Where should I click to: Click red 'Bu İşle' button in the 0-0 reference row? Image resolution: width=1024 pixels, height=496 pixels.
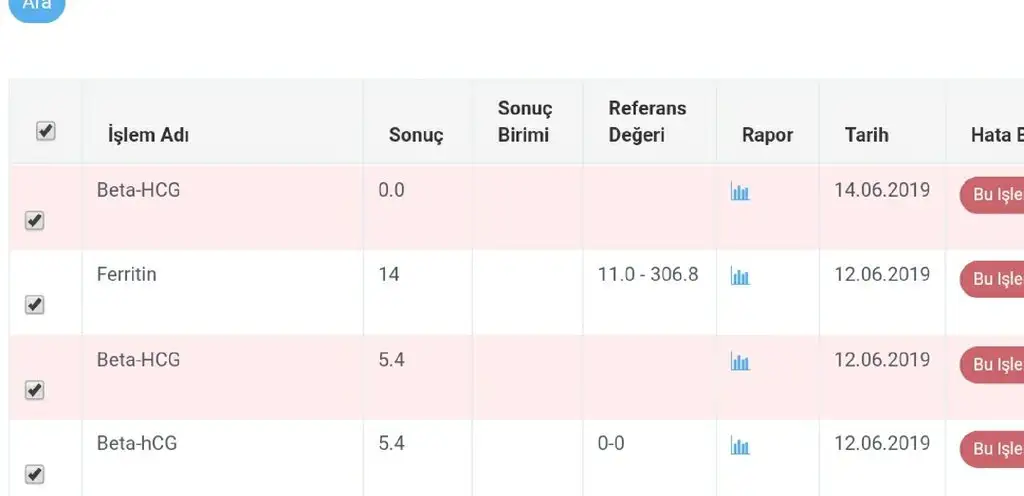point(994,449)
